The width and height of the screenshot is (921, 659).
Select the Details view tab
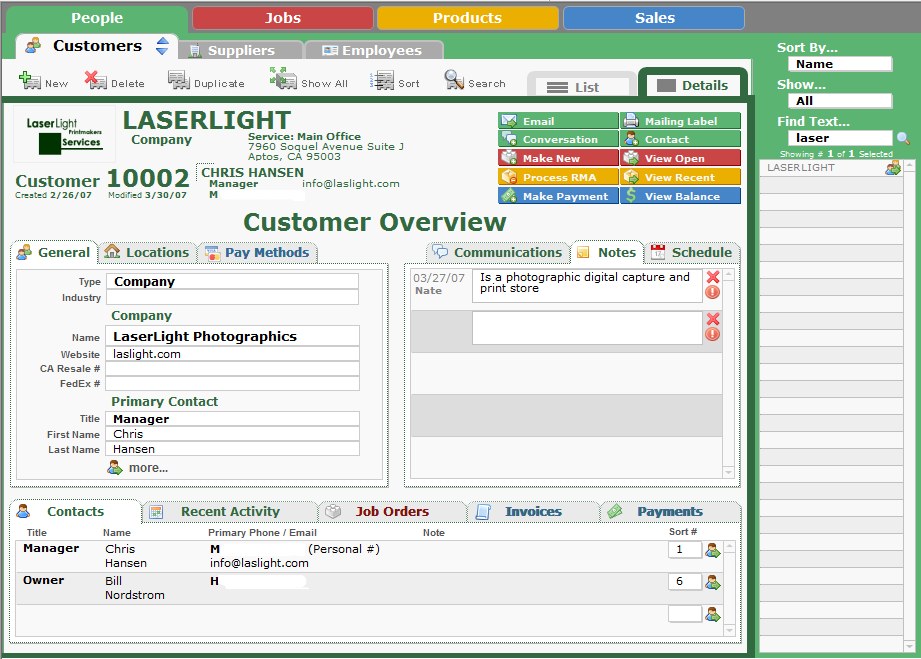click(x=693, y=85)
